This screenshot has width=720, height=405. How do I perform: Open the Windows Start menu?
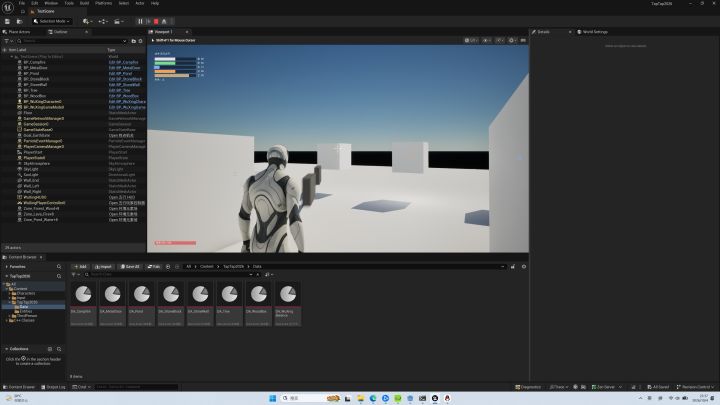[x=272, y=398]
